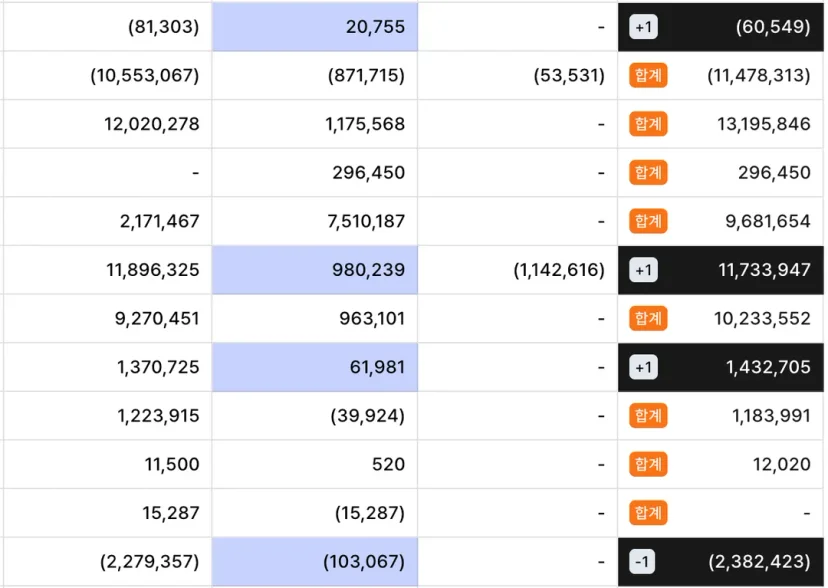Image resolution: width=828 pixels, height=588 pixels.
Task: Click the 합계 badge beside 1,183,991
Action: coord(648,415)
